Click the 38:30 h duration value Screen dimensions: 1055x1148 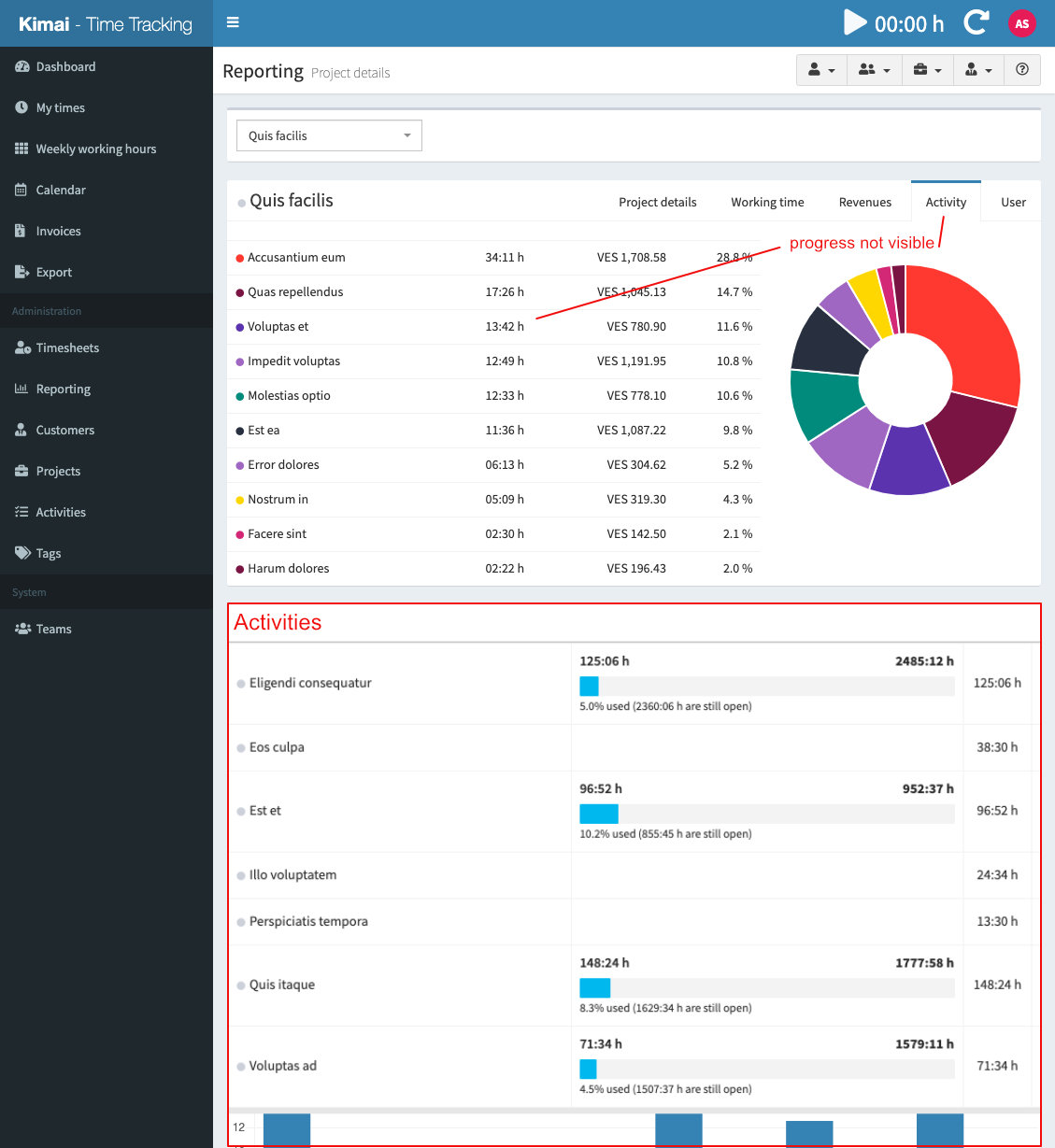pyautogui.click(x=997, y=747)
